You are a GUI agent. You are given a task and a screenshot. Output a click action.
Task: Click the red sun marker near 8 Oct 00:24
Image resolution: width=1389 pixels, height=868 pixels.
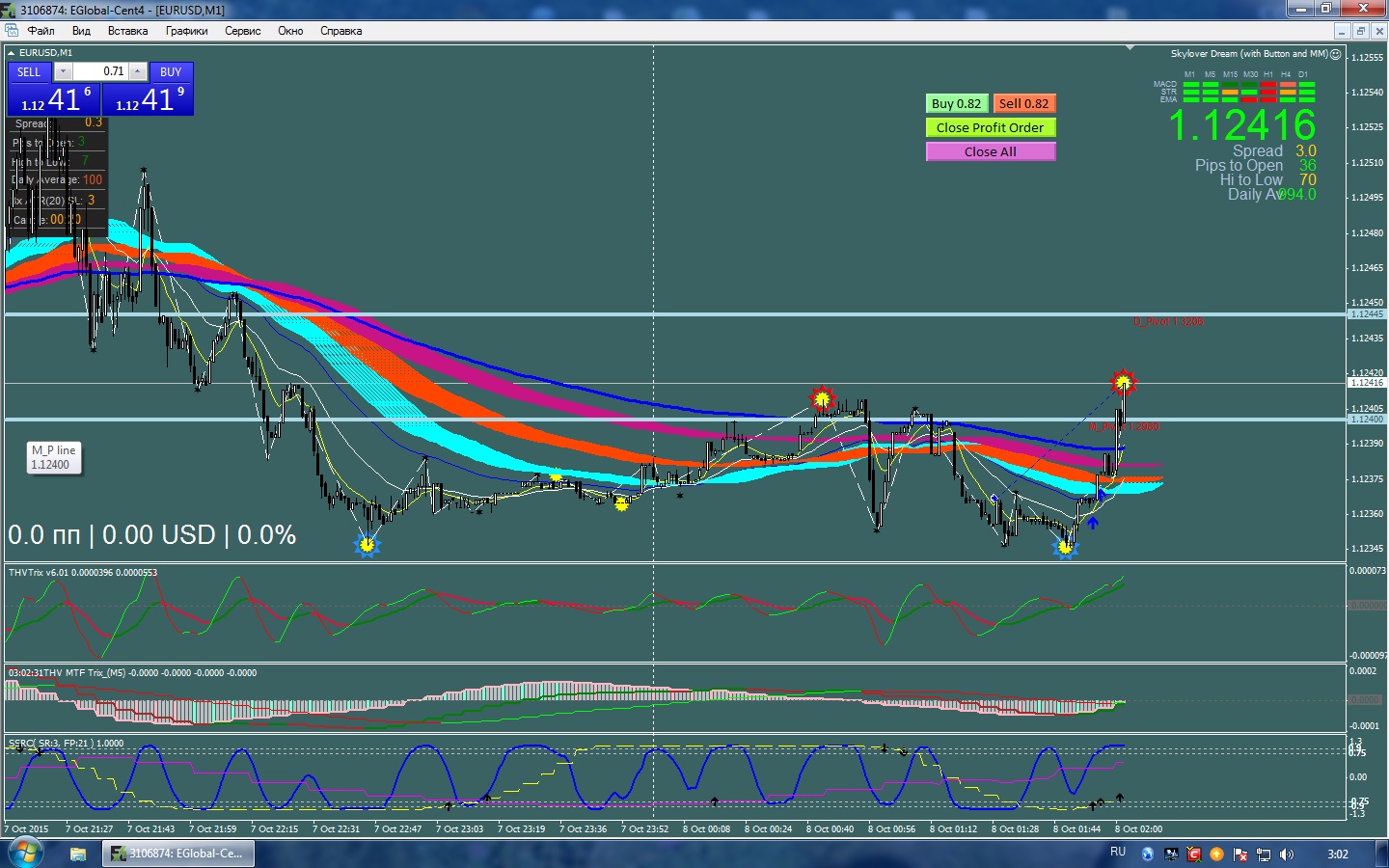coord(822,397)
